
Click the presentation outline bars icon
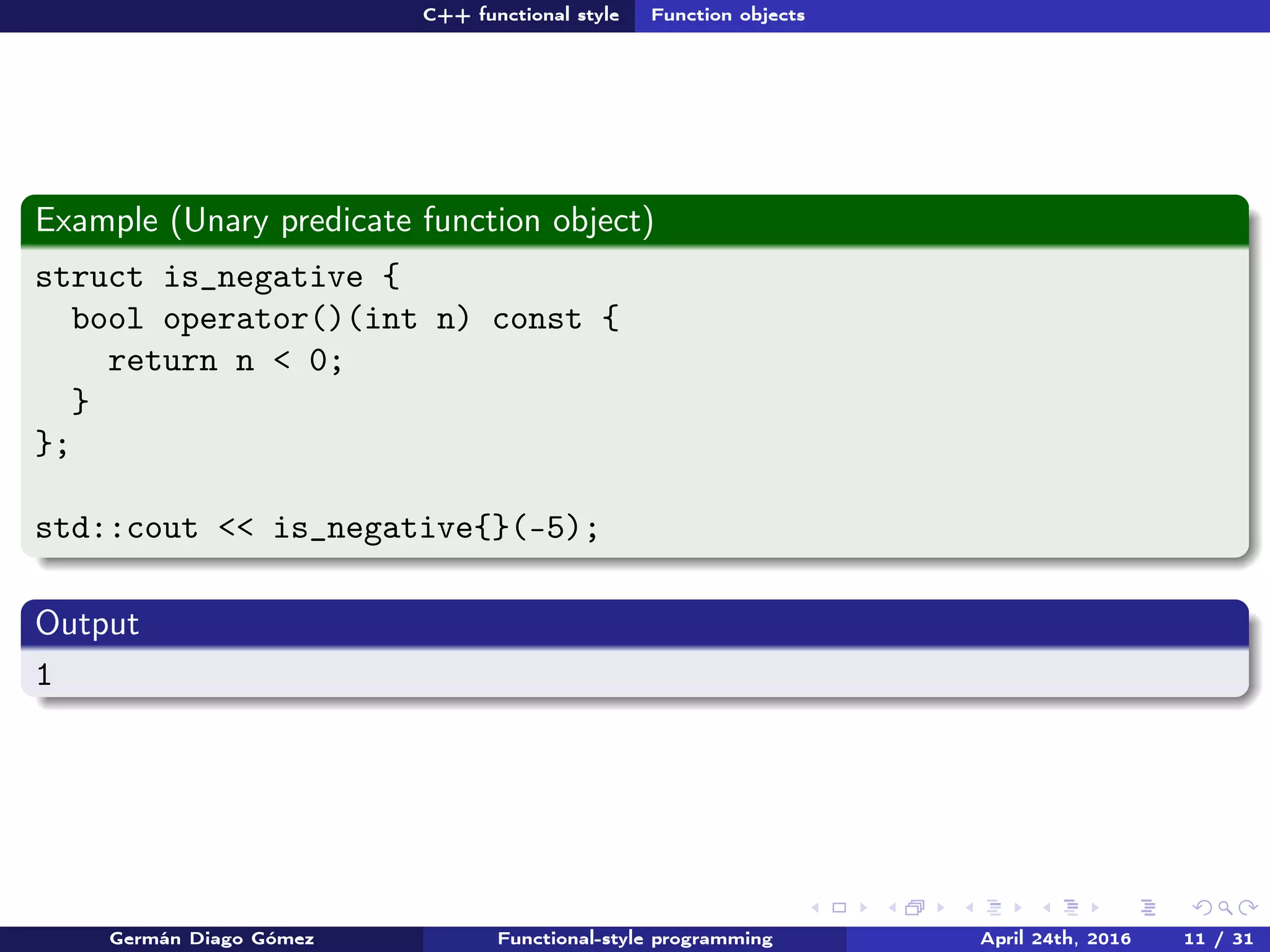point(1148,908)
